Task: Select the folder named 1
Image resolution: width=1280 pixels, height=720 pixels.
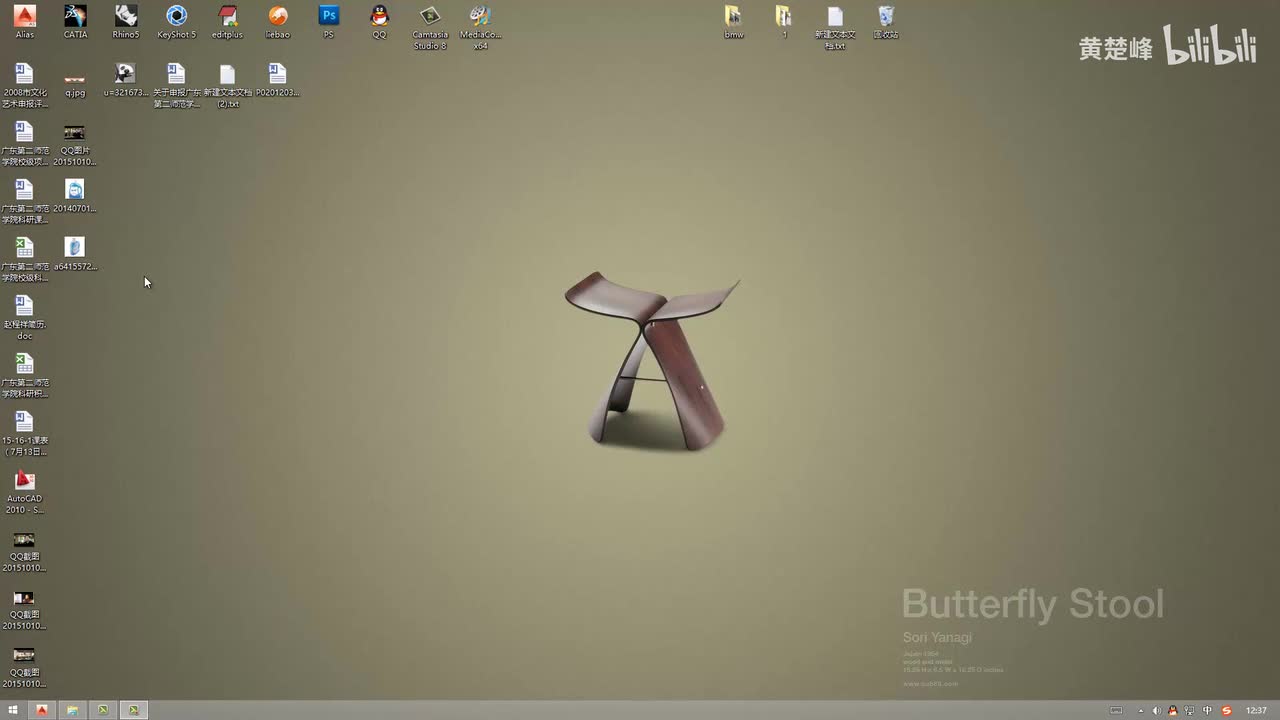Action: point(784,22)
